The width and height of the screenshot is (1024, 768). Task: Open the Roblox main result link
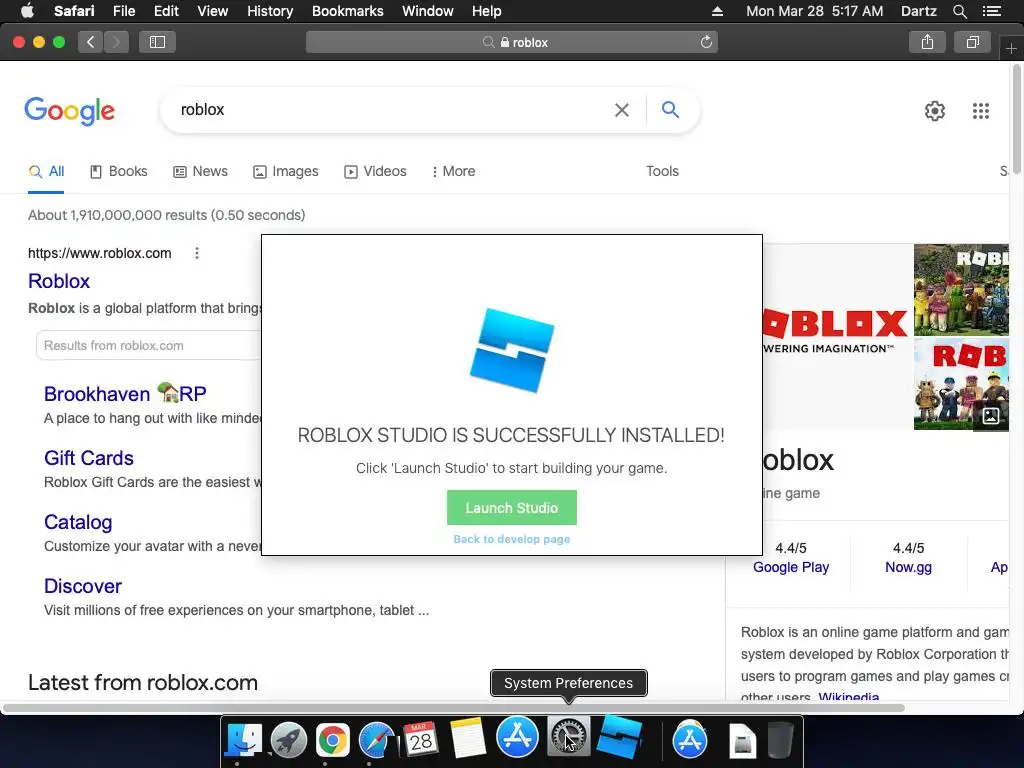[59, 281]
